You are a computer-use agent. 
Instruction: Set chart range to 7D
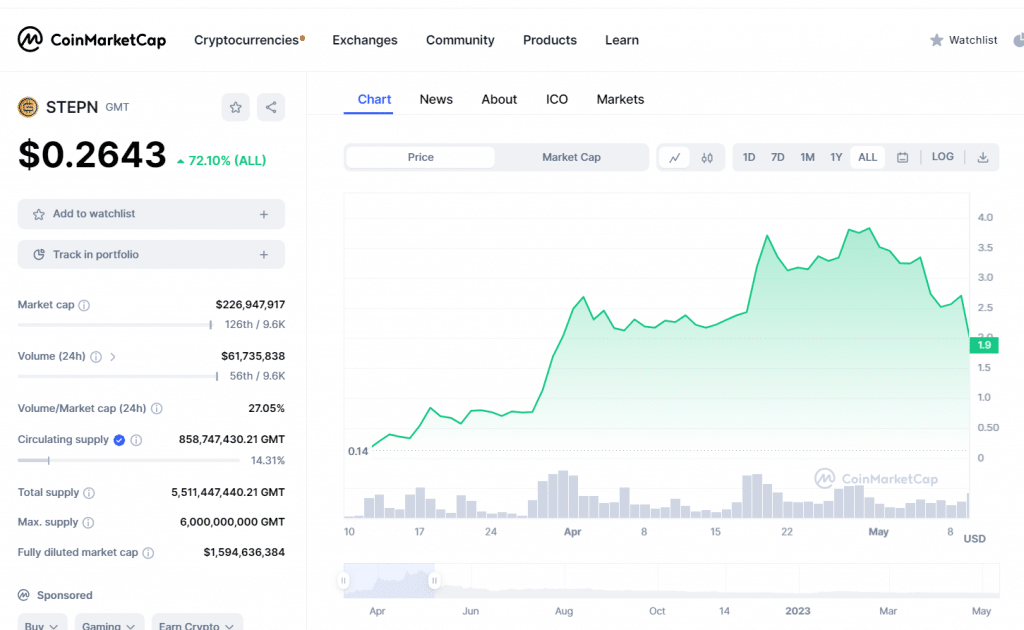point(777,157)
